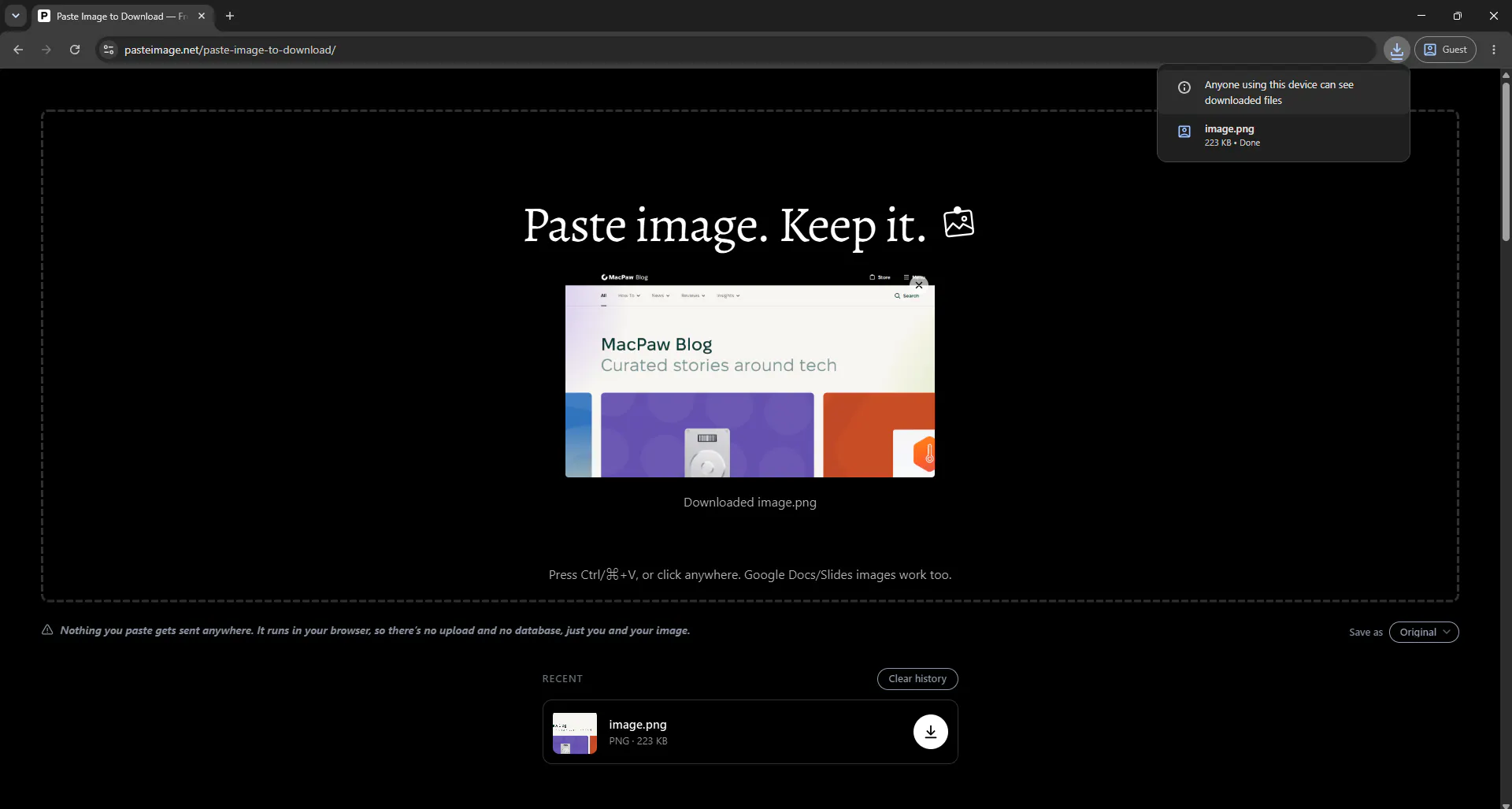The image size is (1512, 809).
Task: Click the Clear history button
Action: tap(917, 678)
